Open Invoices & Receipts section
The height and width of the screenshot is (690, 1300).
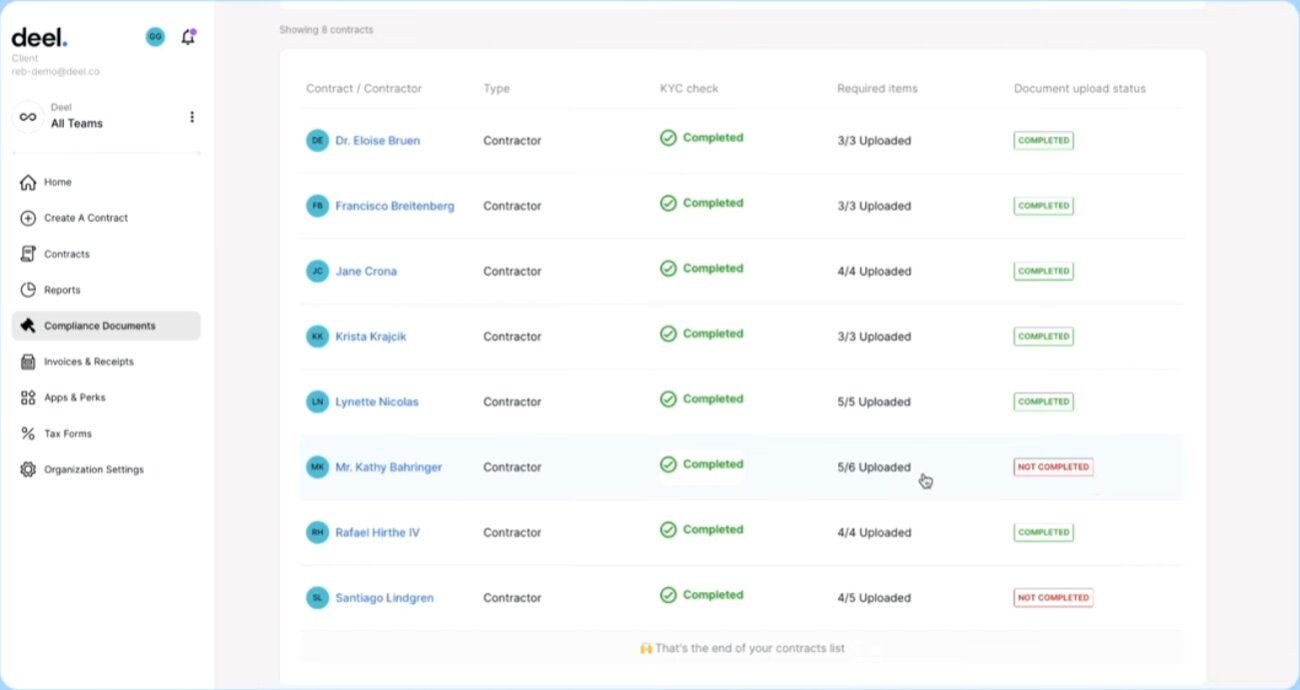point(88,362)
